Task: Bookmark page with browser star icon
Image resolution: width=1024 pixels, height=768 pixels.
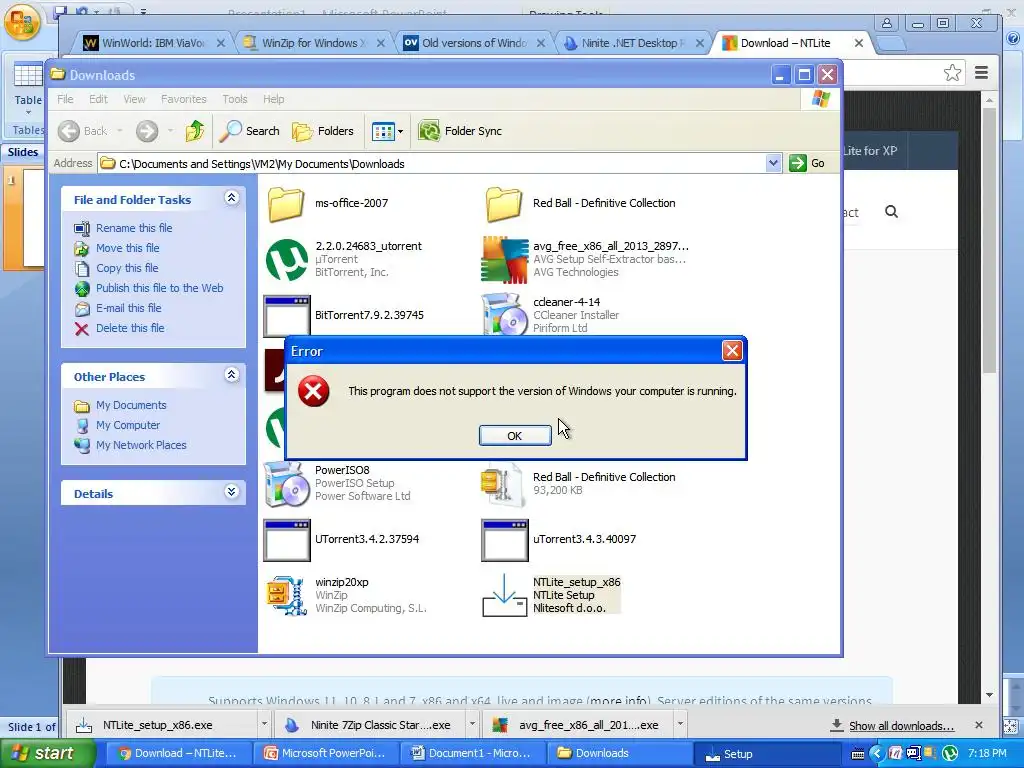Action: point(952,72)
